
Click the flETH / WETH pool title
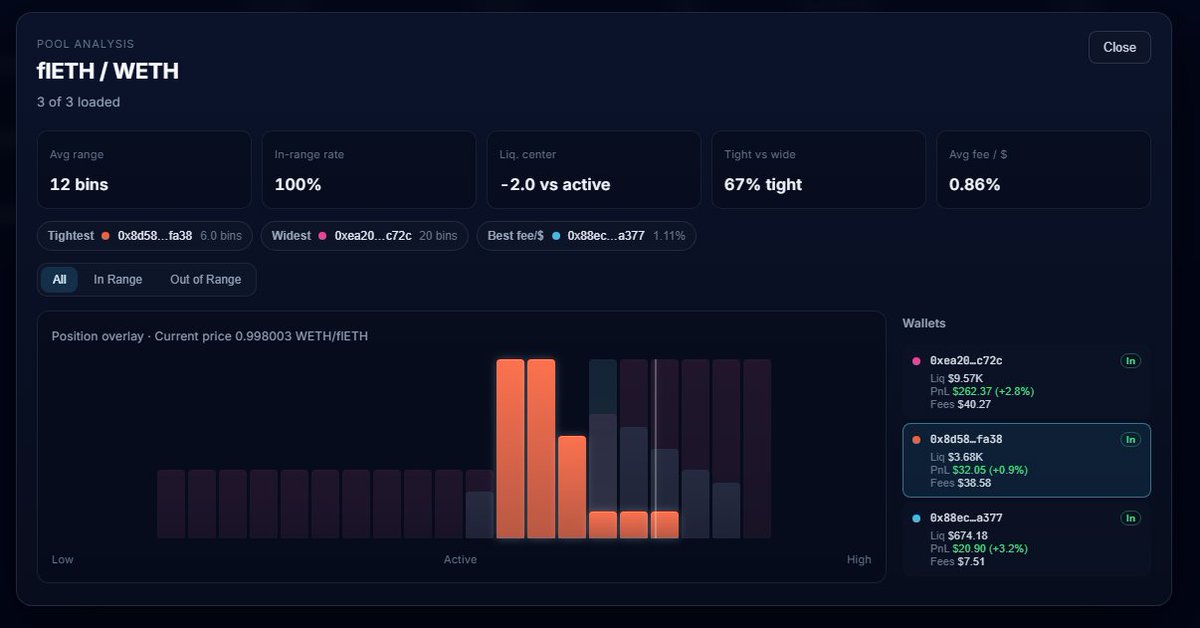coord(108,71)
